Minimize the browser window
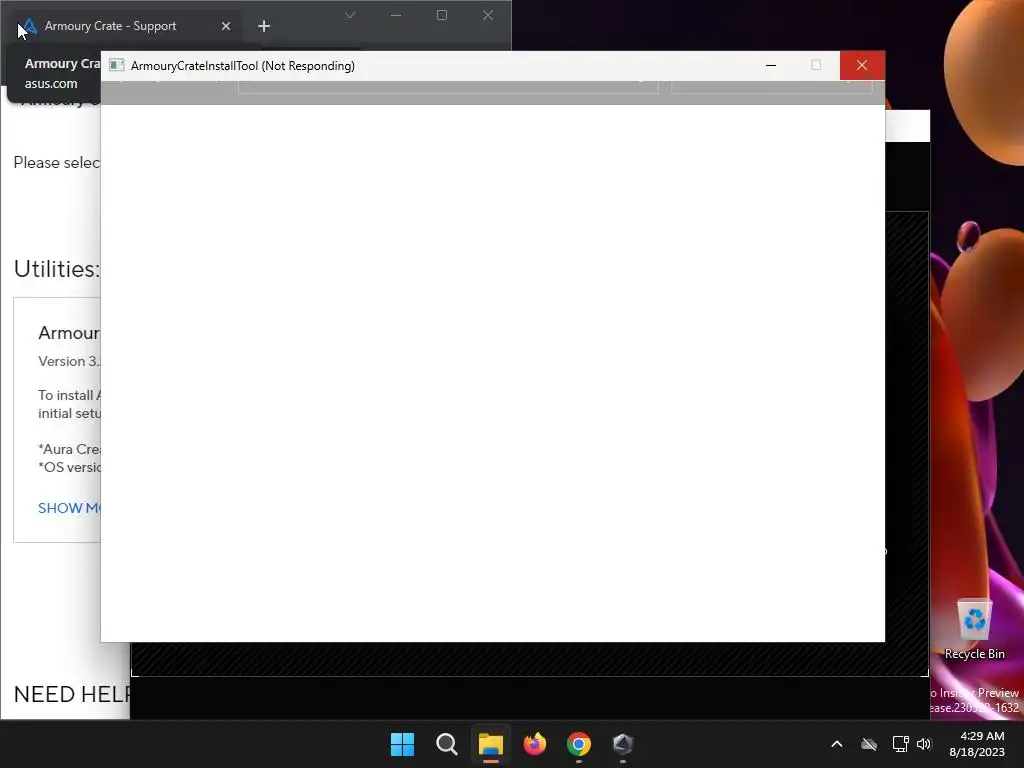Image resolution: width=1024 pixels, height=768 pixels. (x=396, y=15)
